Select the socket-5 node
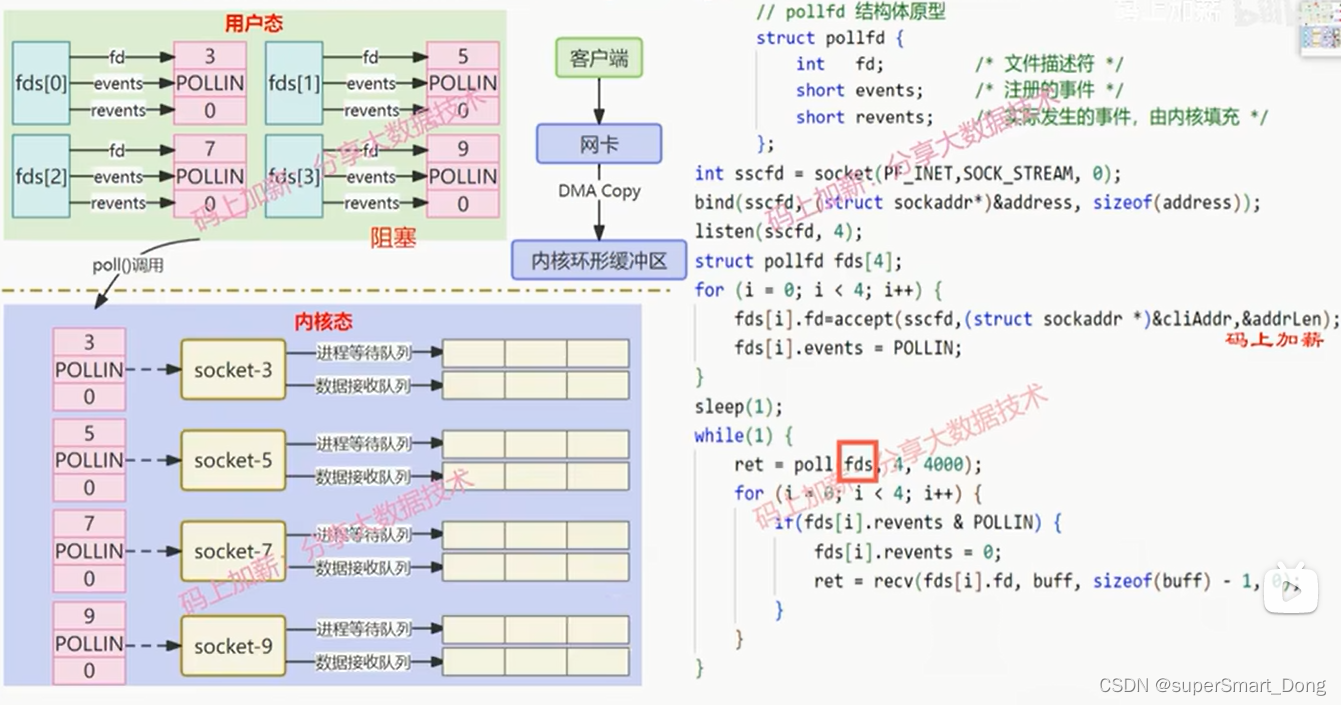 click(232, 459)
